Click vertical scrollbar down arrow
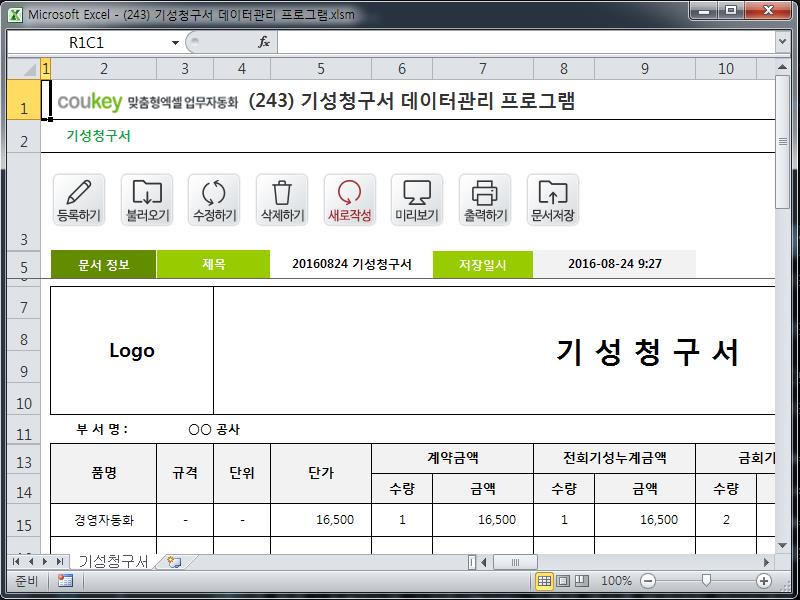 click(x=782, y=546)
